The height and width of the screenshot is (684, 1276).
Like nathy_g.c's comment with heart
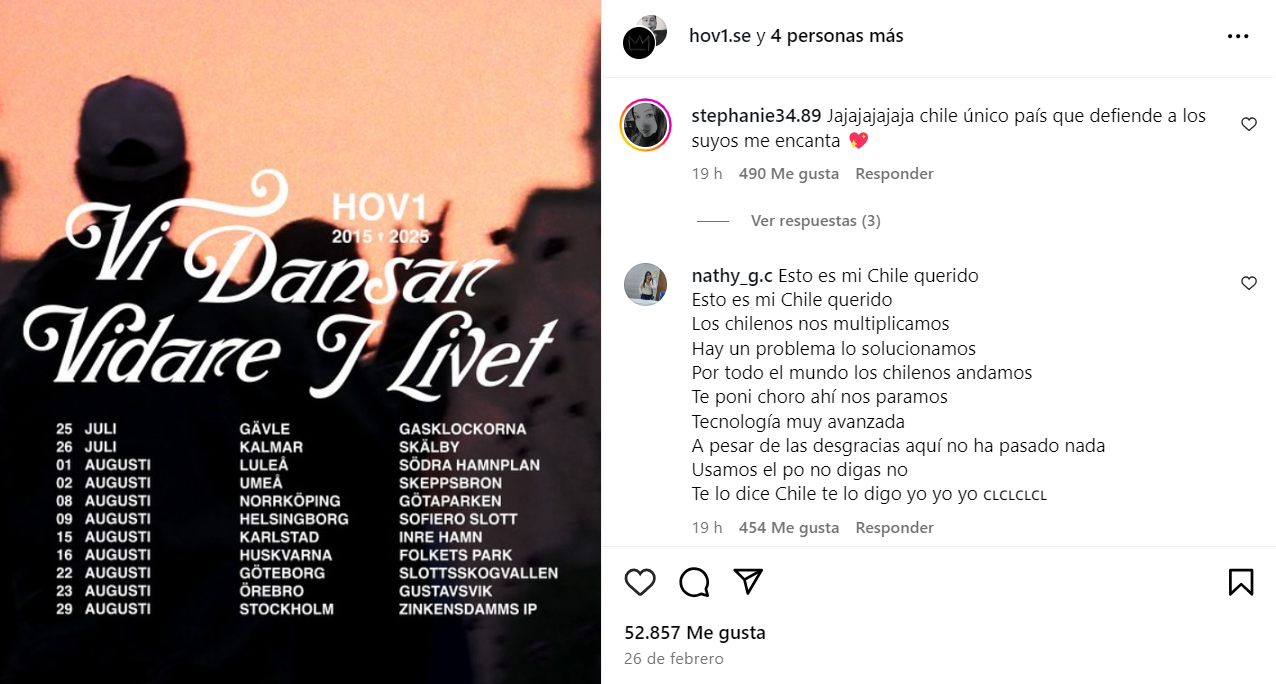(1248, 284)
